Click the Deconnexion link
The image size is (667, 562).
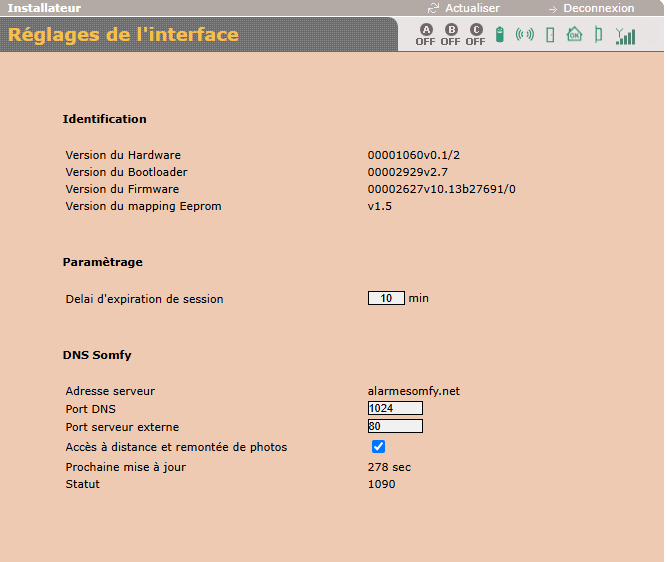coord(598,8)
